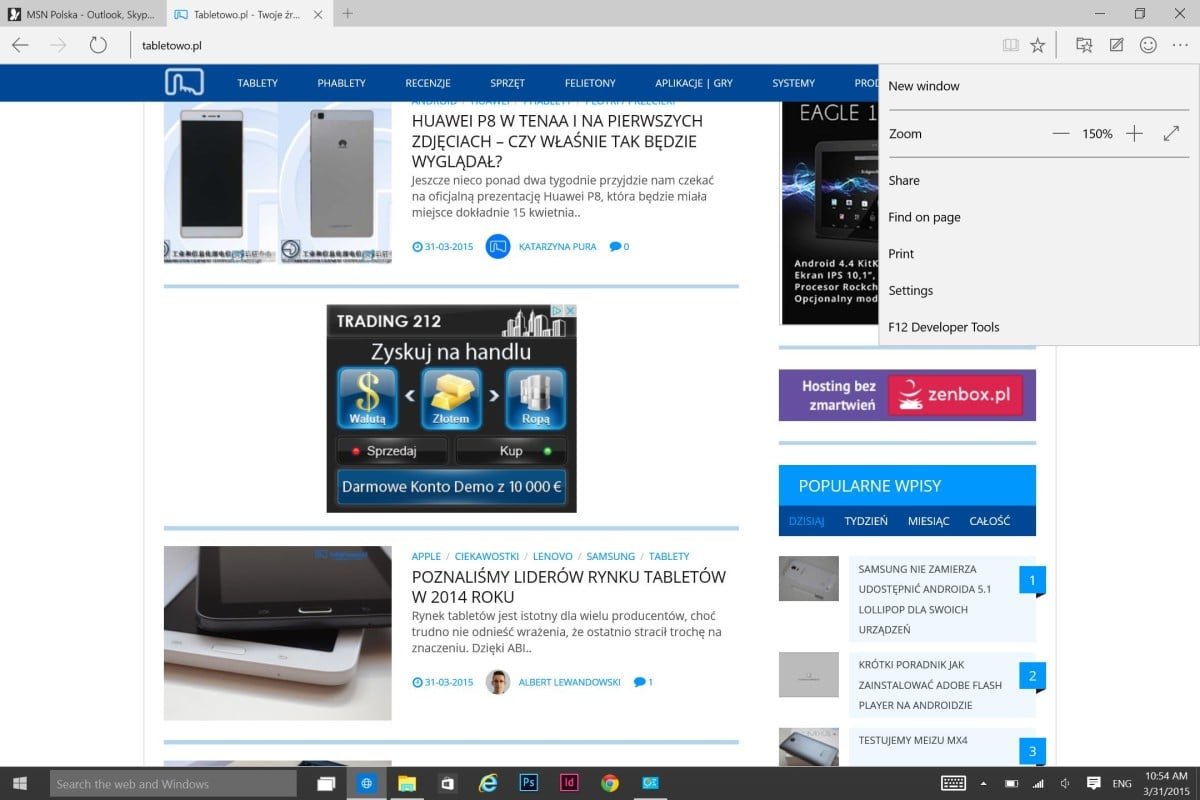
Task: Click the globe browser icon in the taskbar
Action: pos(366,783)
